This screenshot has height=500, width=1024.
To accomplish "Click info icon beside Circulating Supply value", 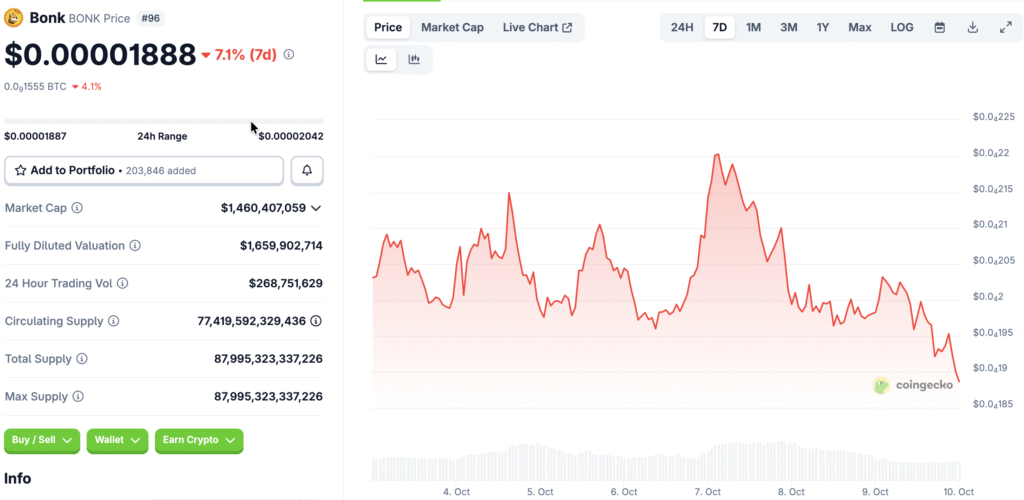I will (x=316, y=321).
